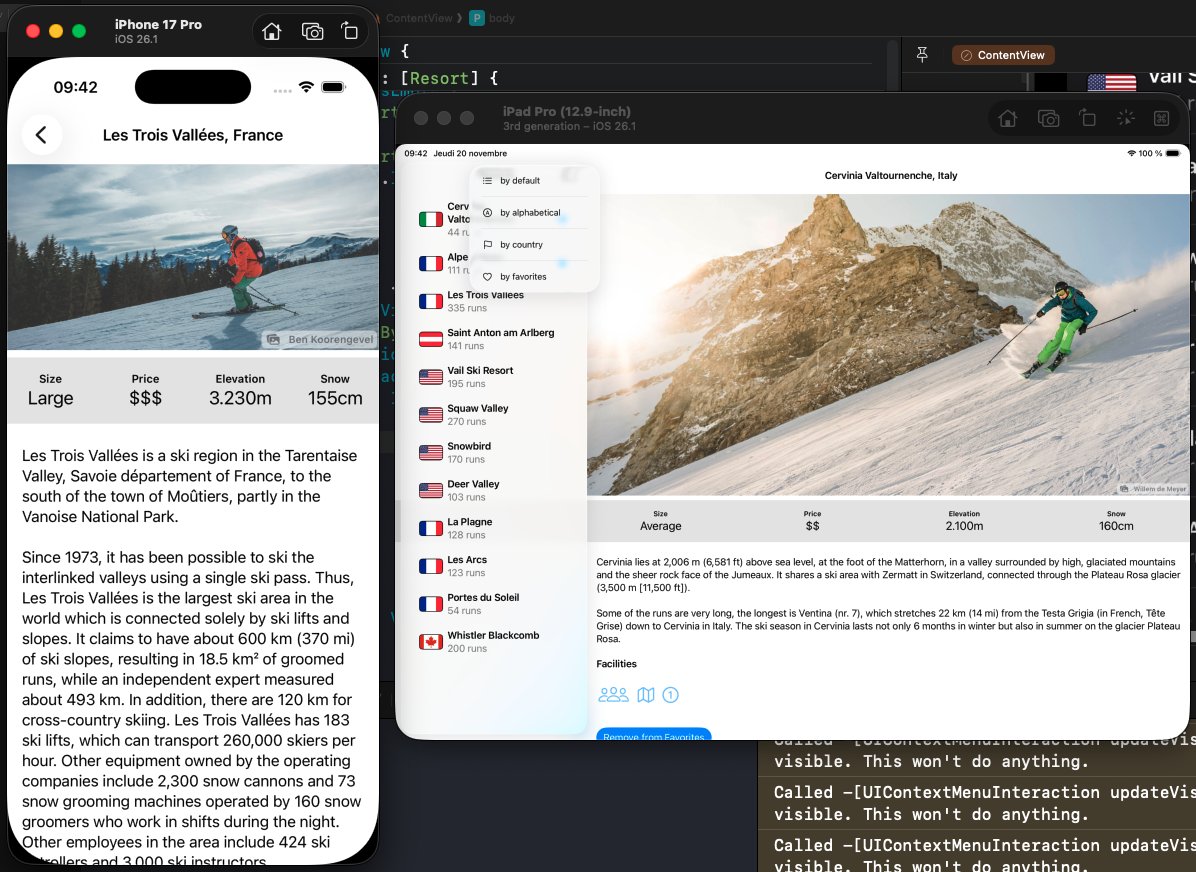Click the highlight touches icon on iPad simulator toolbar
1196x872 pixels.
pyautogui.click(x=1125, y=118)
